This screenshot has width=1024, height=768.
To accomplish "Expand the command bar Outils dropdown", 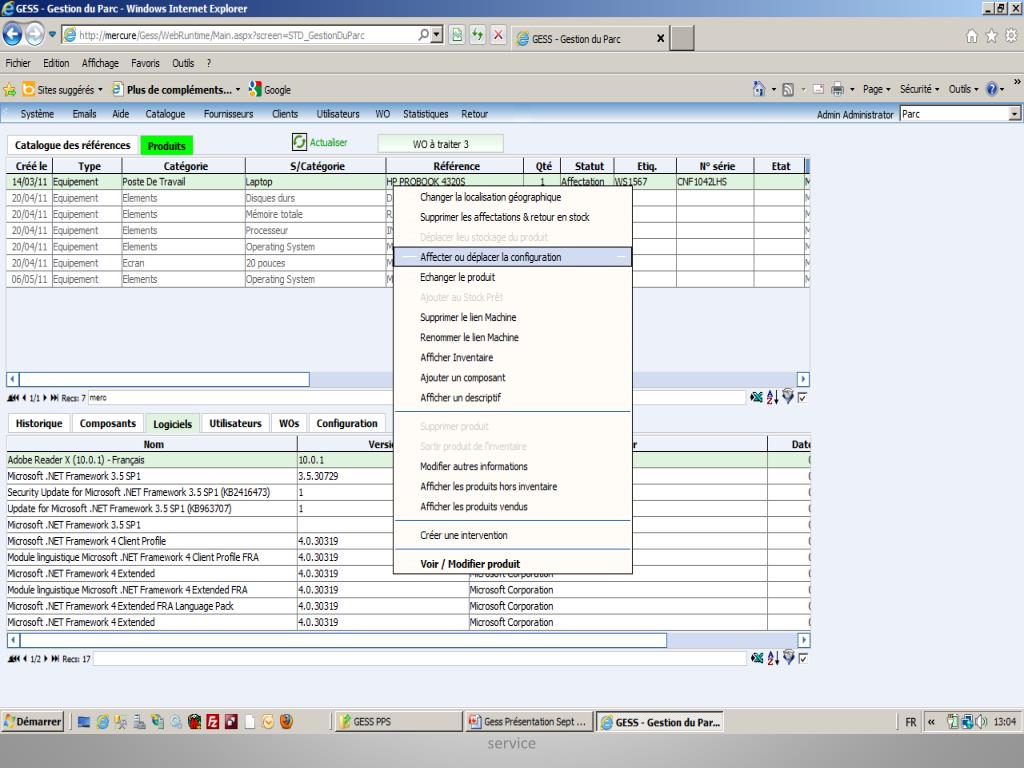I will pyautogui.click(x=963, y=89).
